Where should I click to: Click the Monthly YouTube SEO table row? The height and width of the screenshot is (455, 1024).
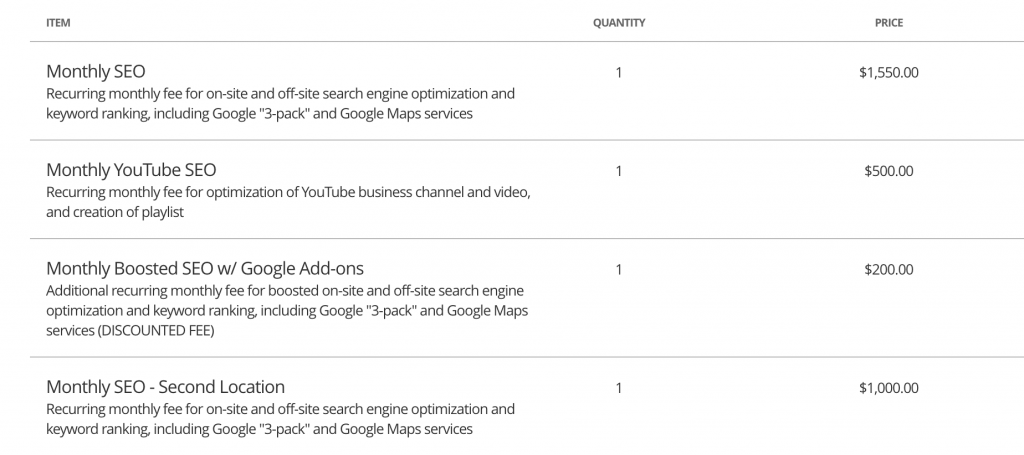(x=527, y=189)
